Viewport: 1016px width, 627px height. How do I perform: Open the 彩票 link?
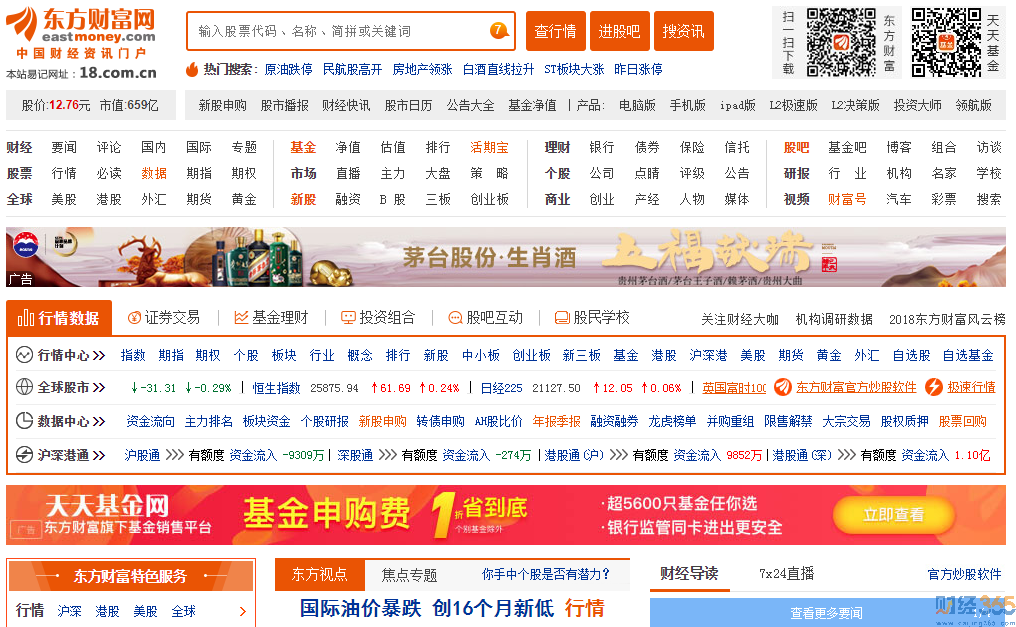pyautogui.click(x=943, y=200)
